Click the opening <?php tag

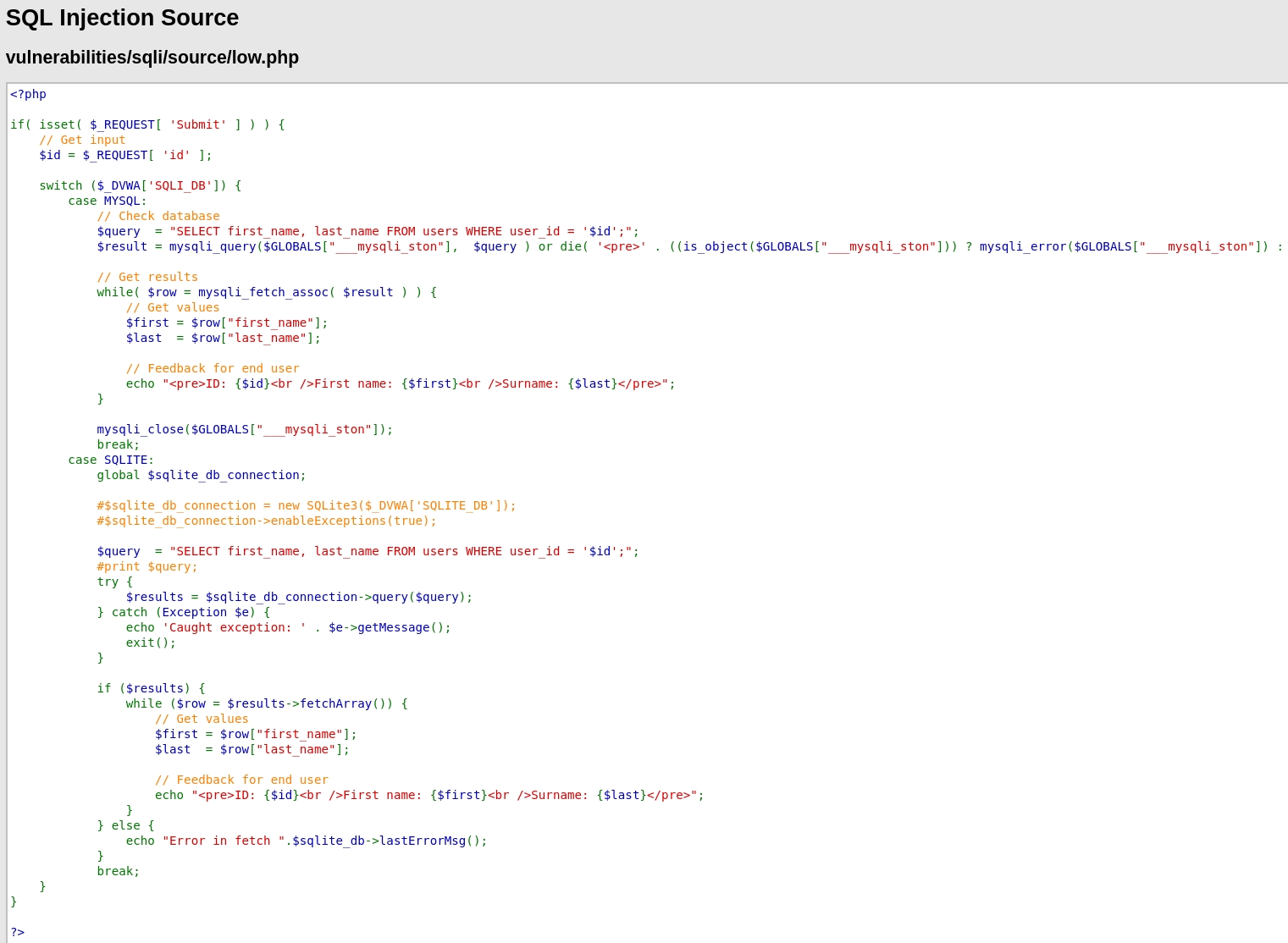28,94
